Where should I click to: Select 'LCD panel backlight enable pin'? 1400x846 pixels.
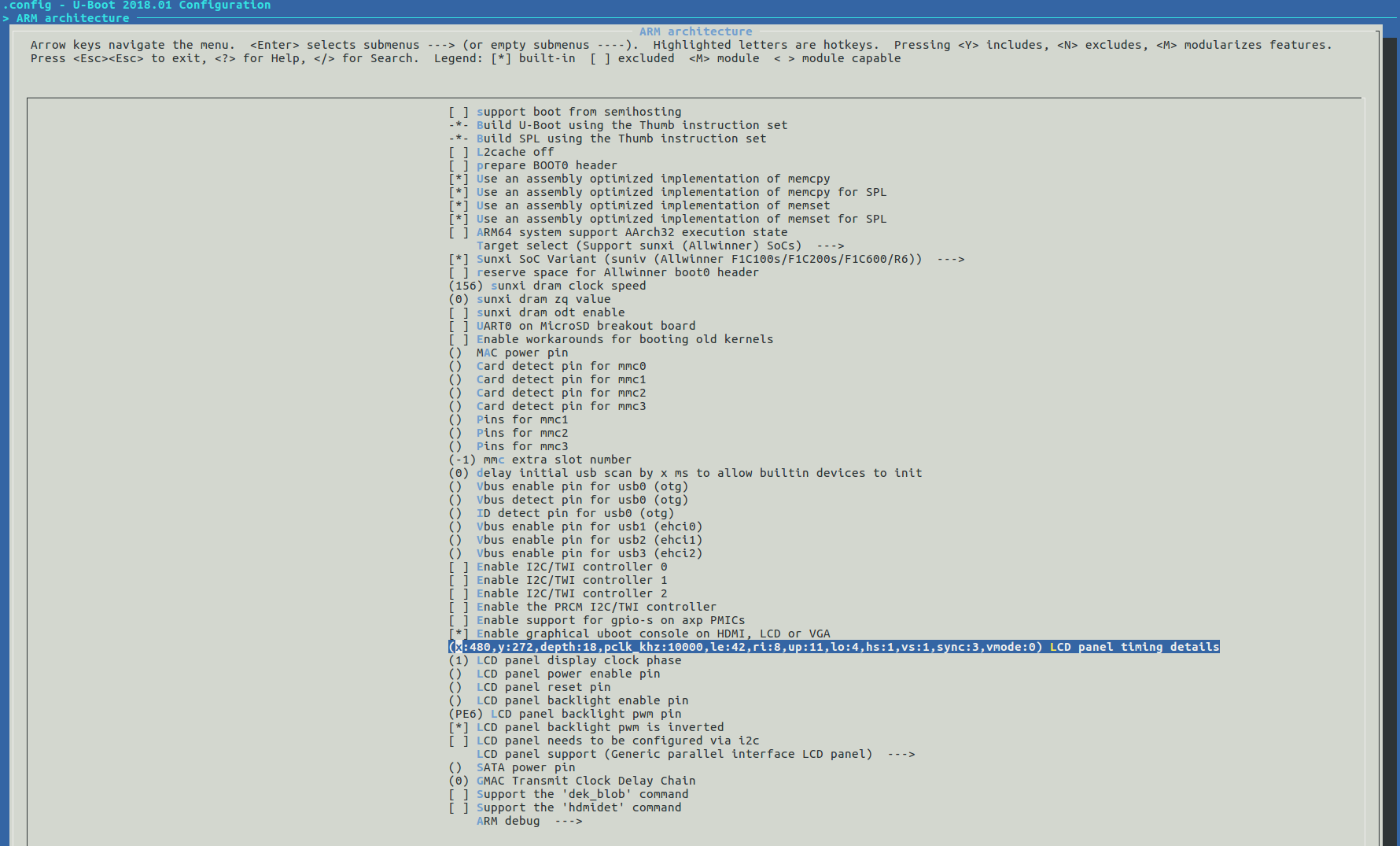pos(568,700)
